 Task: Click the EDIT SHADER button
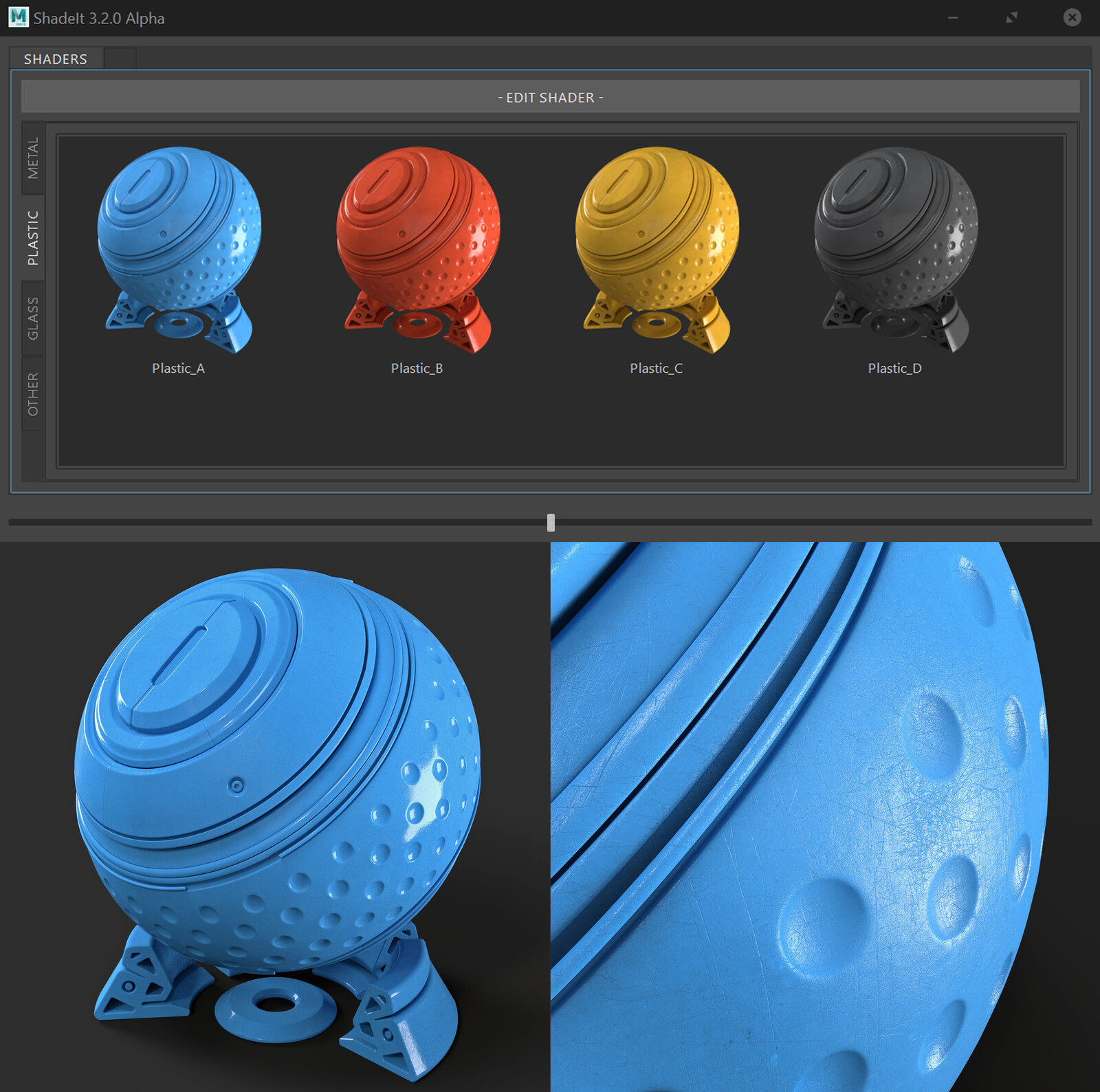click(x=550, y=97)
